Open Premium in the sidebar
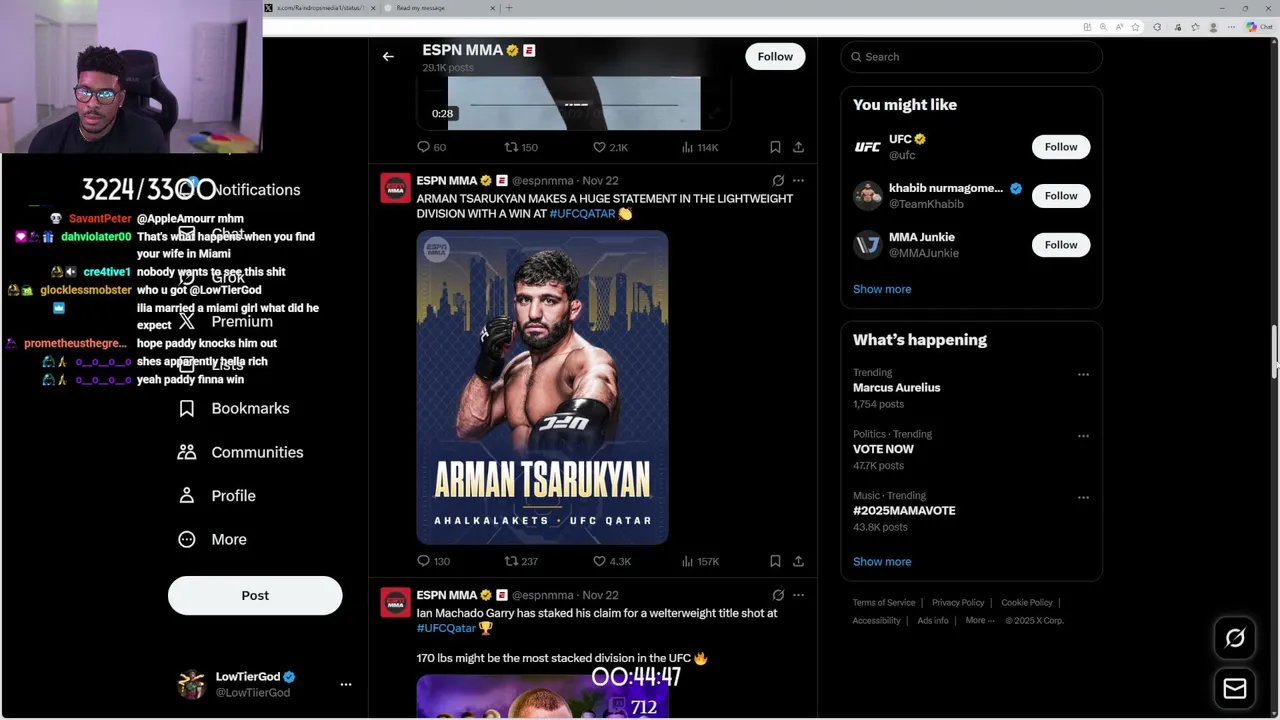This screenshot has height=720, width=1280. tap(224, 321)
